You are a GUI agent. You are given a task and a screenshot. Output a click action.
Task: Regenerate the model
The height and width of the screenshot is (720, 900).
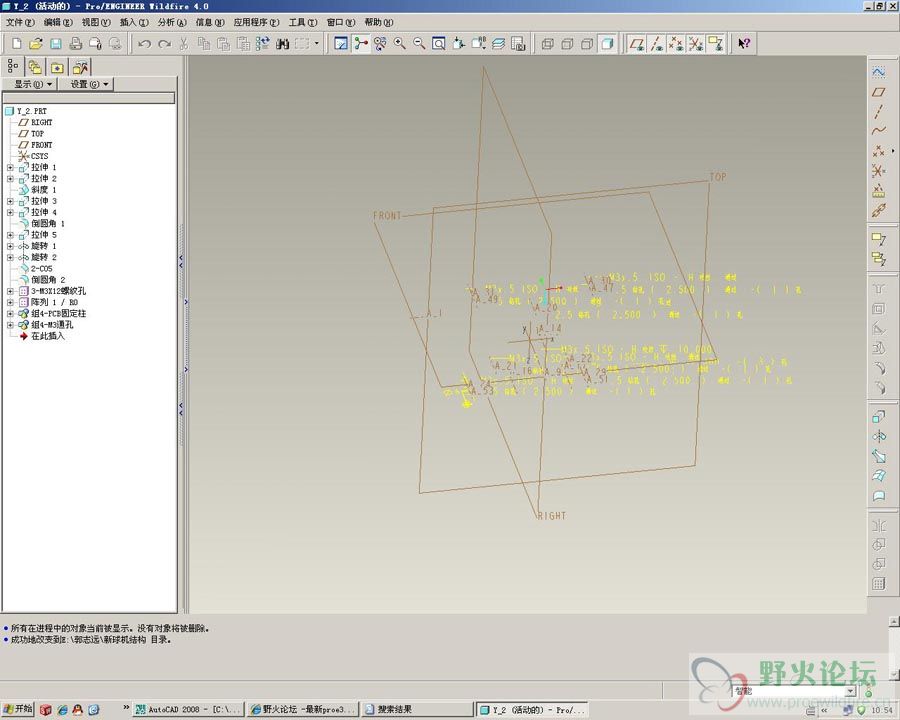click(262, 44)
